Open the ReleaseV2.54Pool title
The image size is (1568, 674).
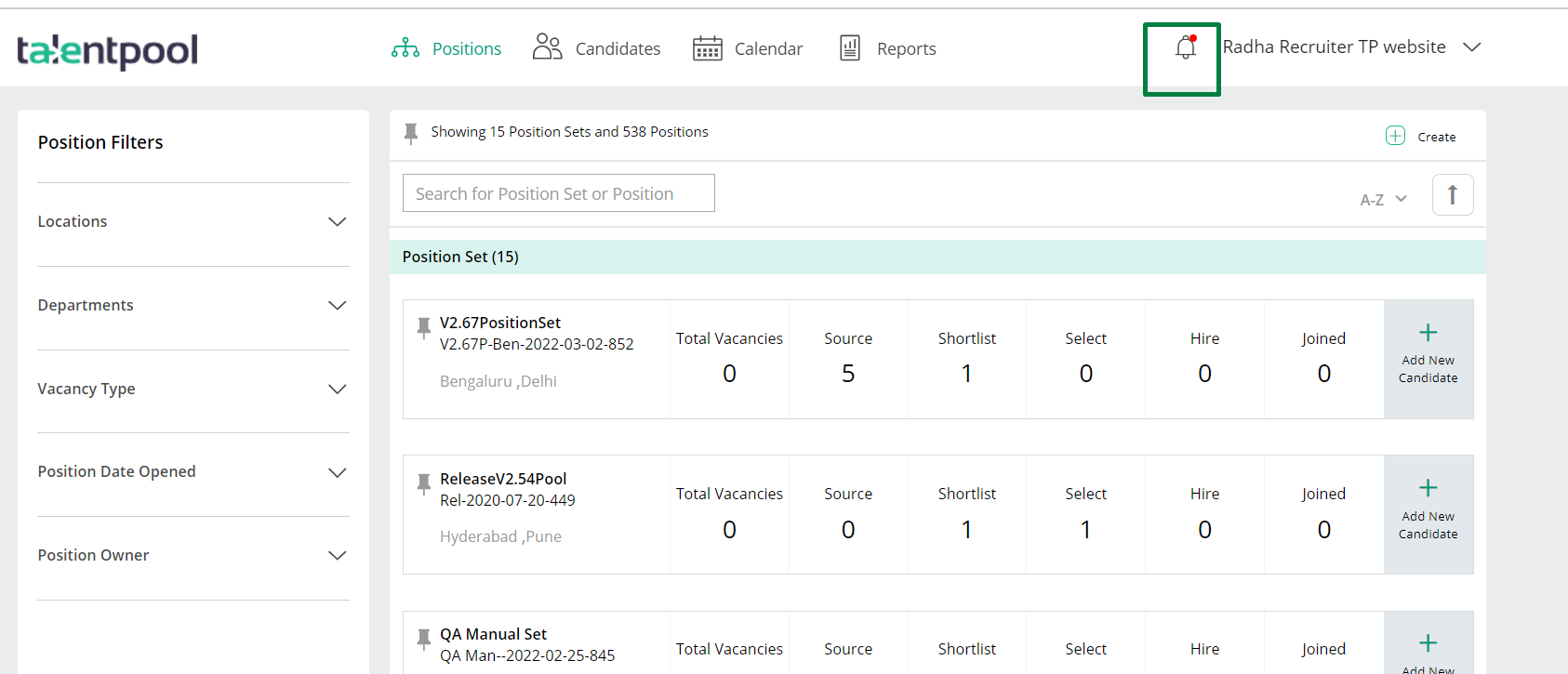pyautogui.click(x=503, y=479)
